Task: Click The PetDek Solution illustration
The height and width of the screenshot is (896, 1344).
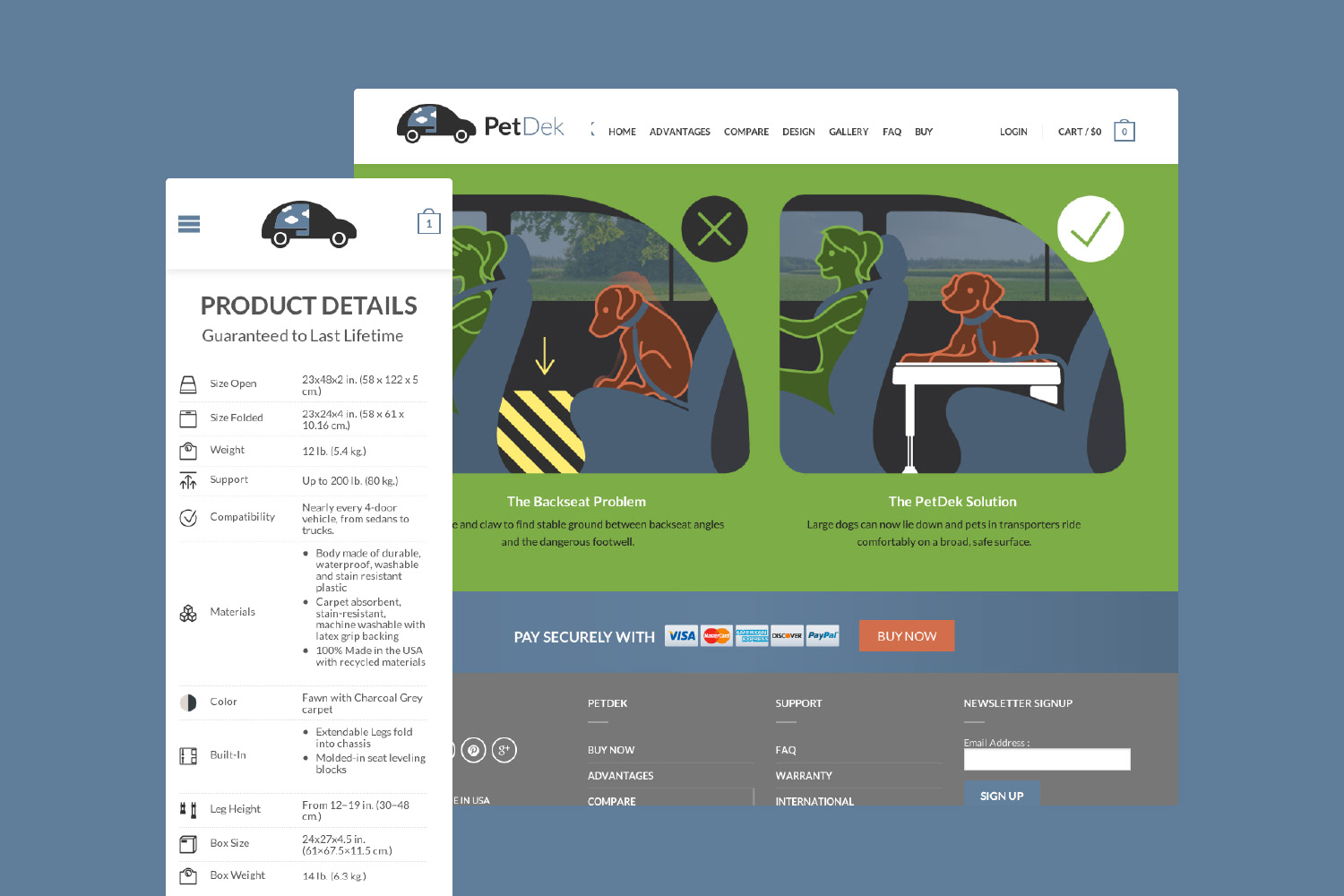Action: point(952,334)
